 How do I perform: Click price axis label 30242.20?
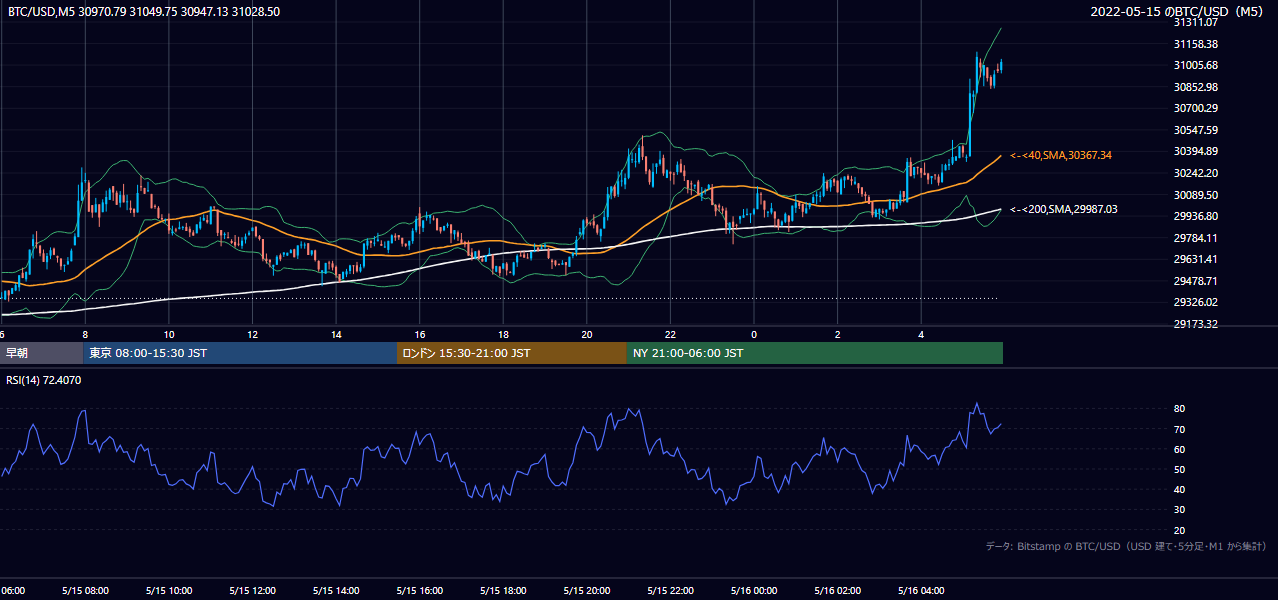(x=1195, y=173)
